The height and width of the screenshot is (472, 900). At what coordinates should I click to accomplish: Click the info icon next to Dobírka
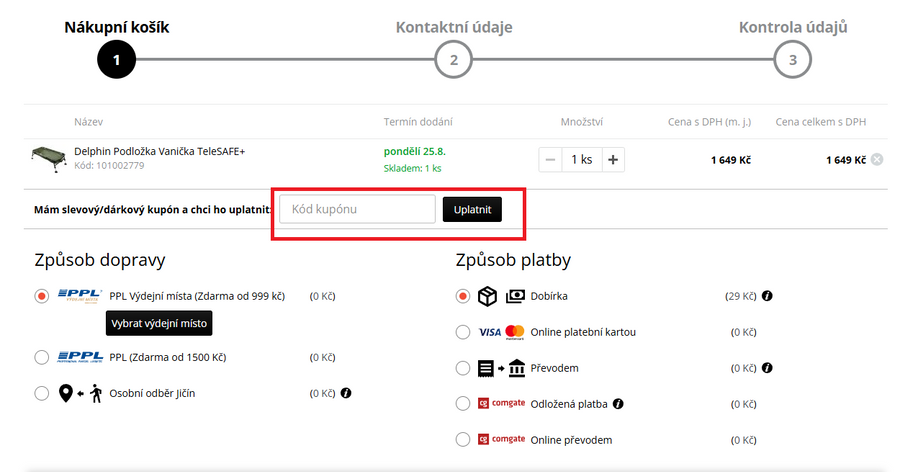767,296
